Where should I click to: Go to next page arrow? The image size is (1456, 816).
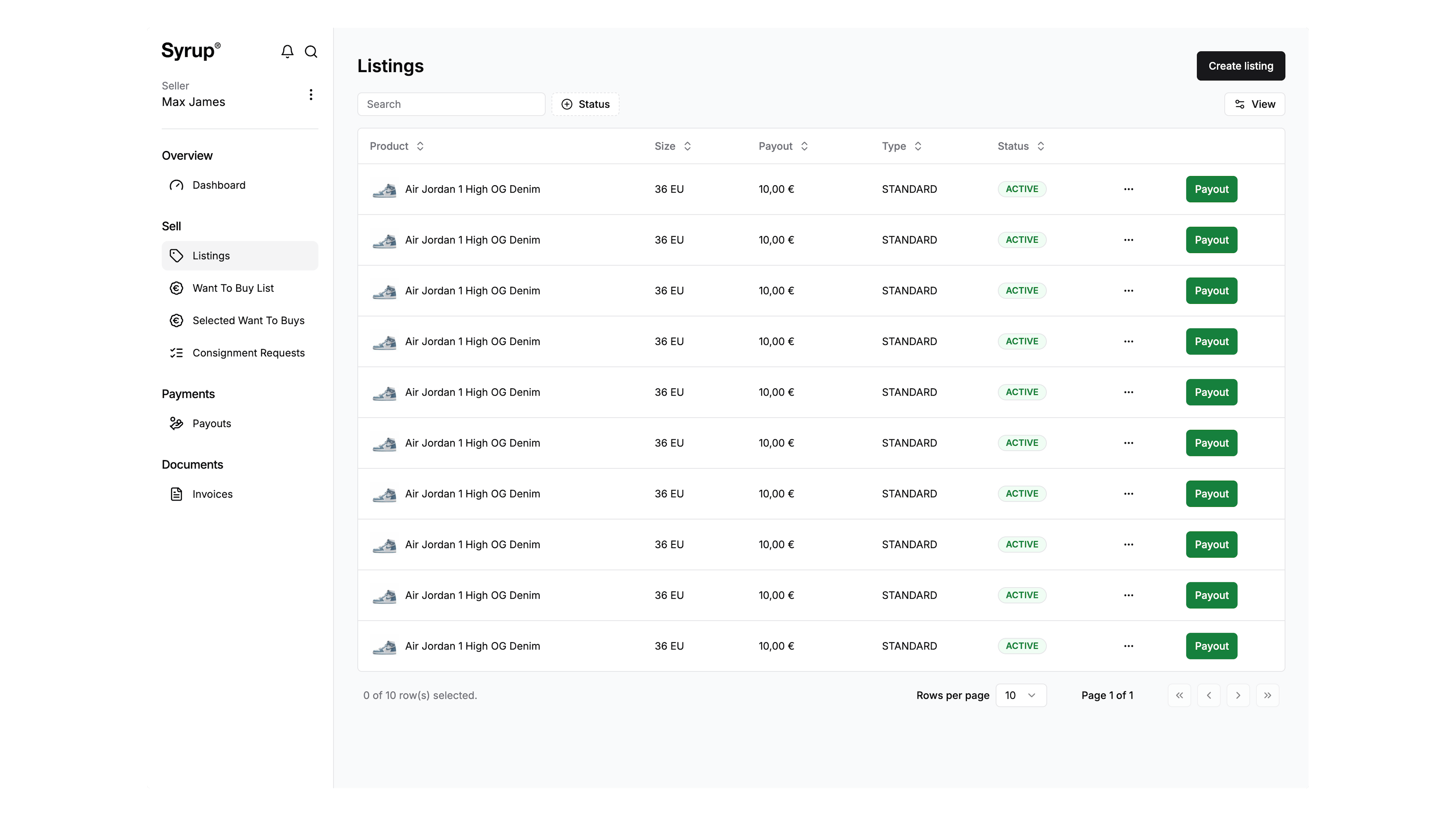1238,695
